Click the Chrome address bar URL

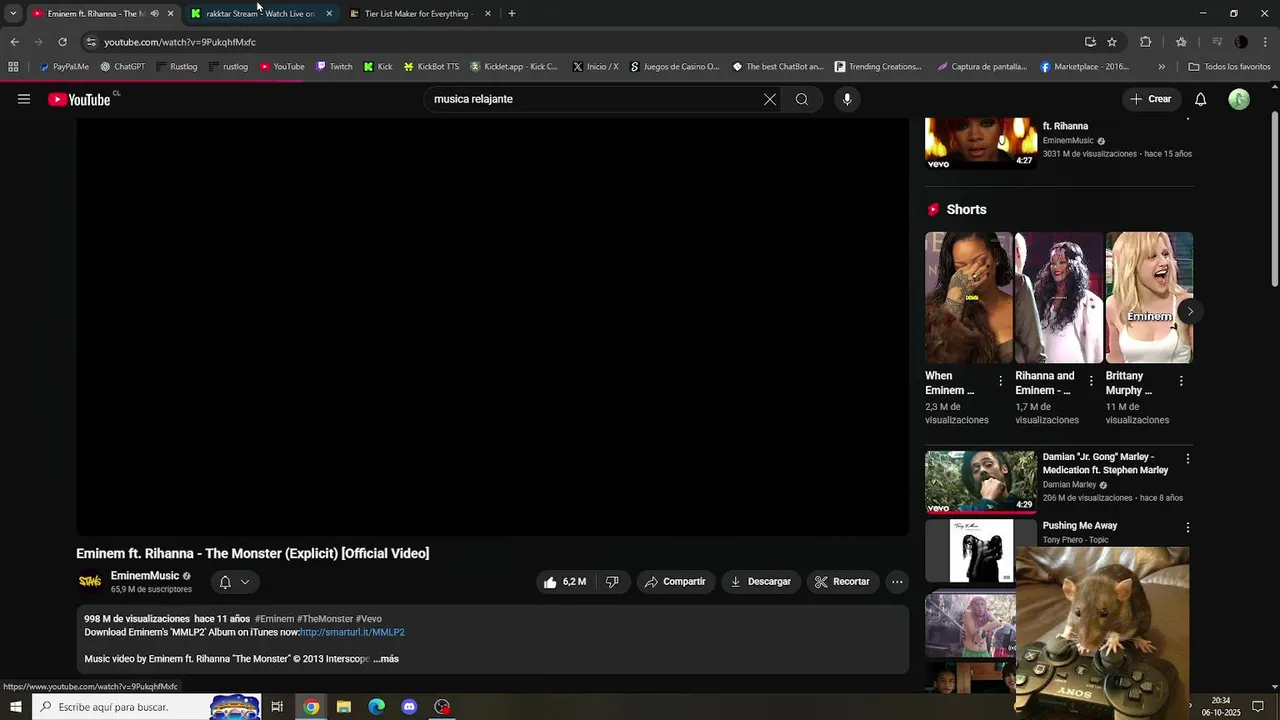coord(180,42)
